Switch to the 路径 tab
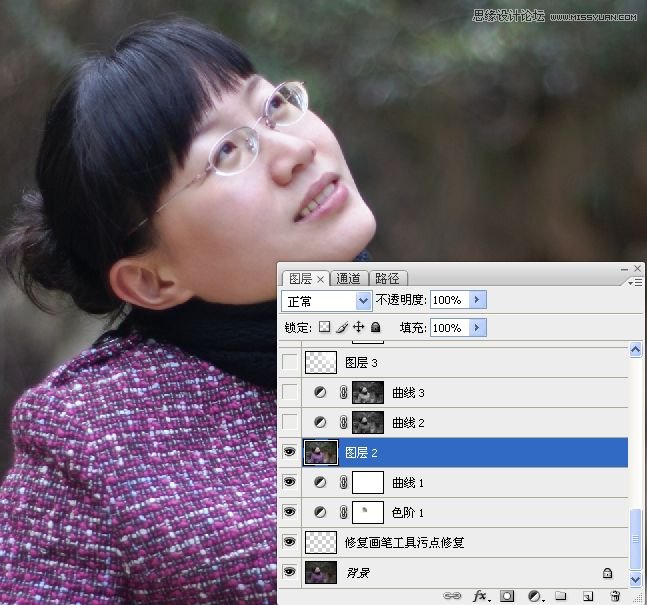The height and width of the screenshot is (605, 647). point(387,279)
